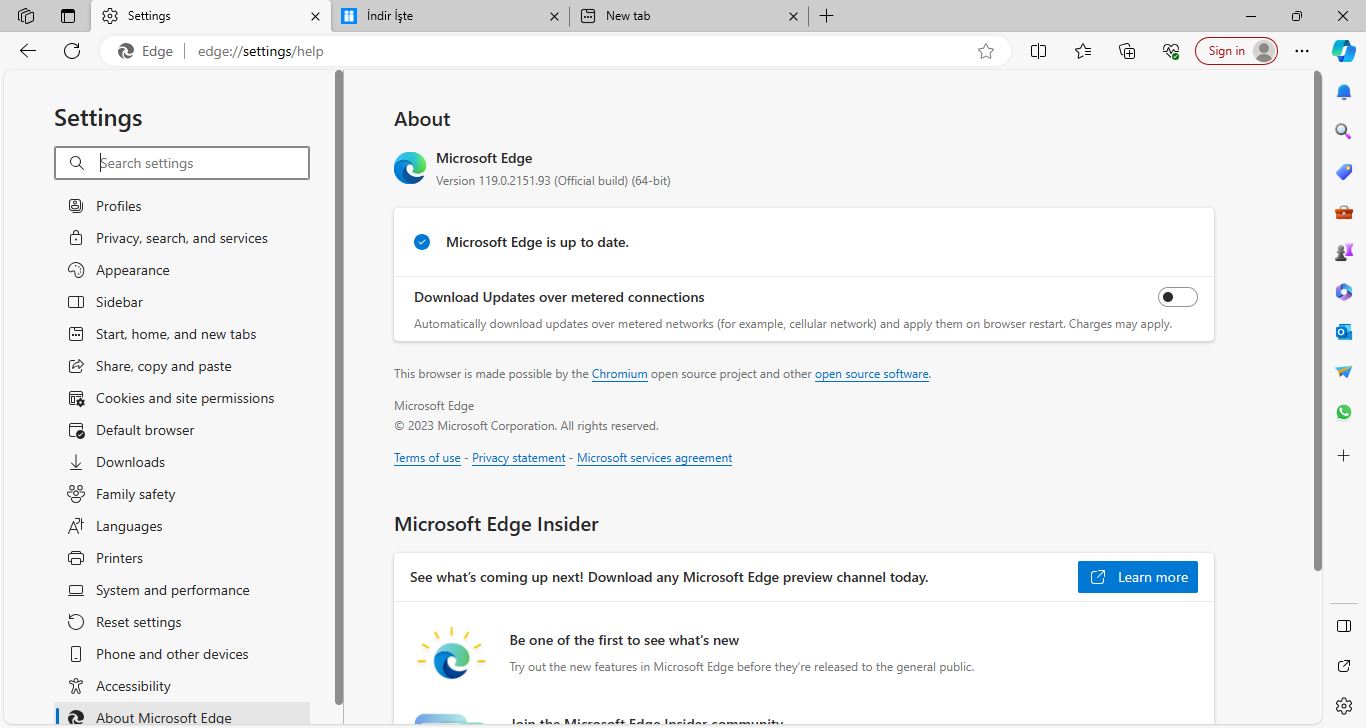Open Outlook icon in sidebar
1366x728 pixels.
pos(1344,332)
